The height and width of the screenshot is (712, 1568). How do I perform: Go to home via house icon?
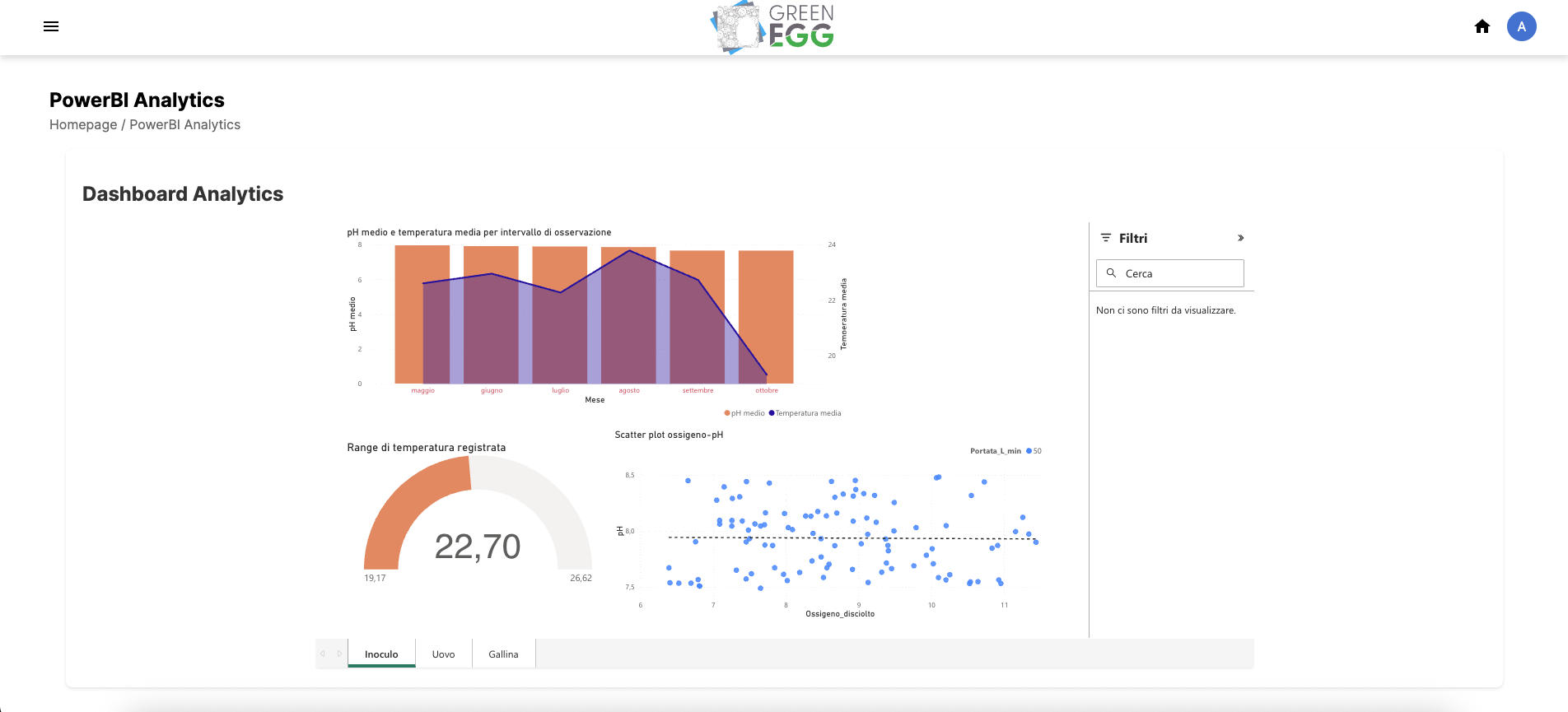(x=1482, y=26)
